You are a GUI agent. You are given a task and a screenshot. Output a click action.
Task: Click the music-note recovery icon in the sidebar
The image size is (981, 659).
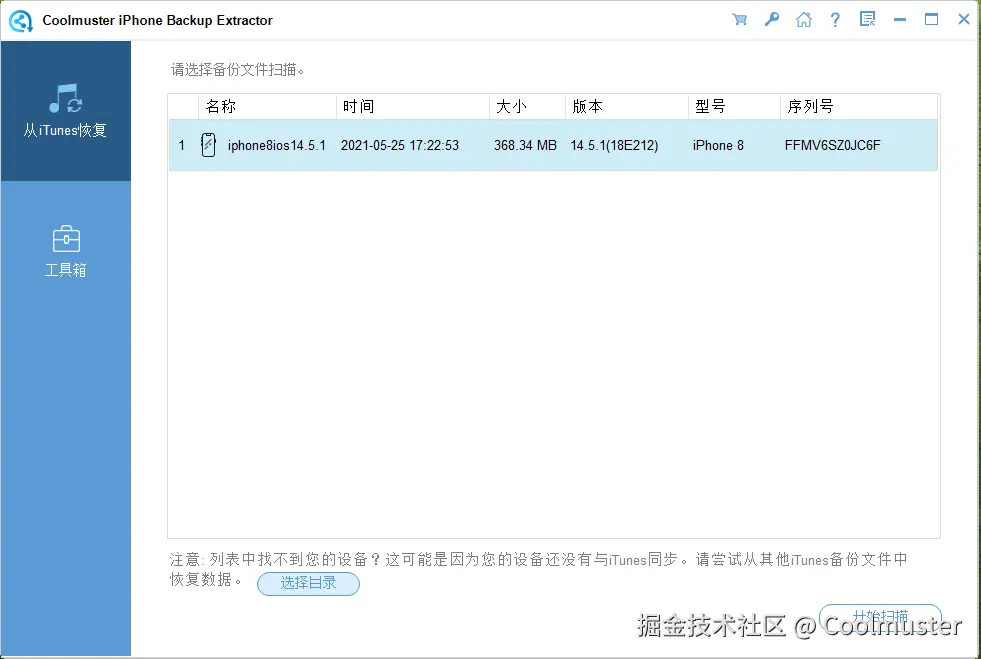(x=65, y=98)
